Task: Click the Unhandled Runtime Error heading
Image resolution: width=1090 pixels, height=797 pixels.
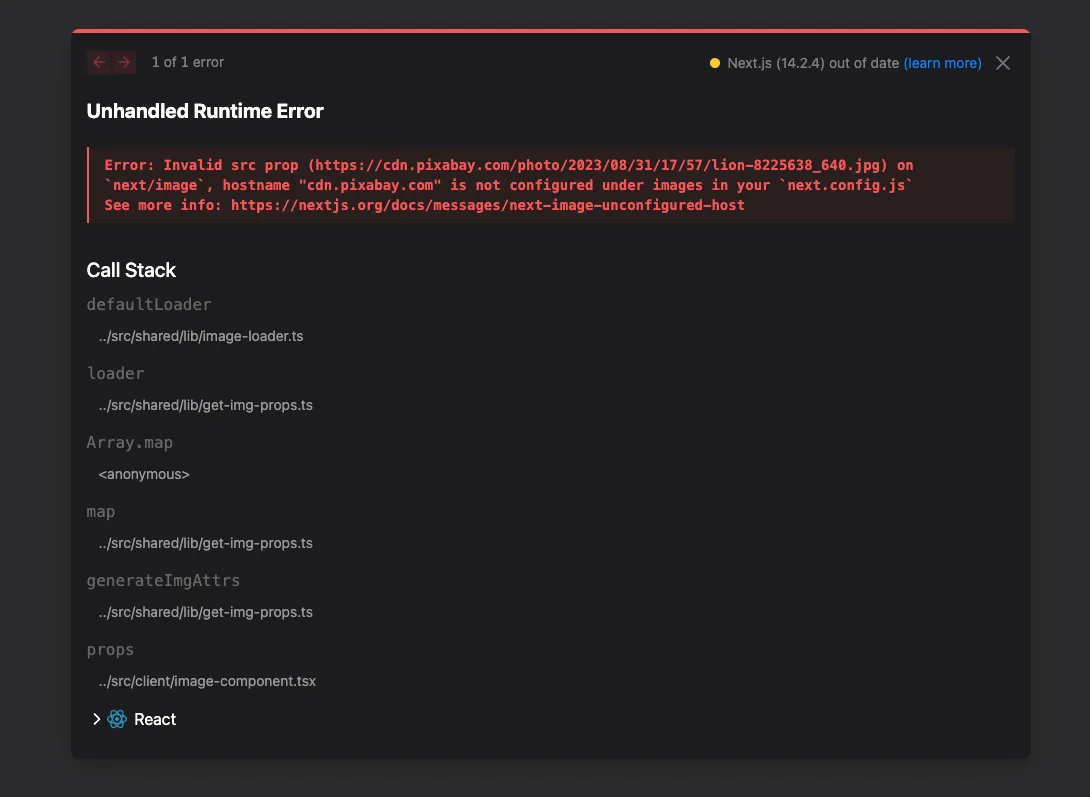Action: [x=205, y=111]
